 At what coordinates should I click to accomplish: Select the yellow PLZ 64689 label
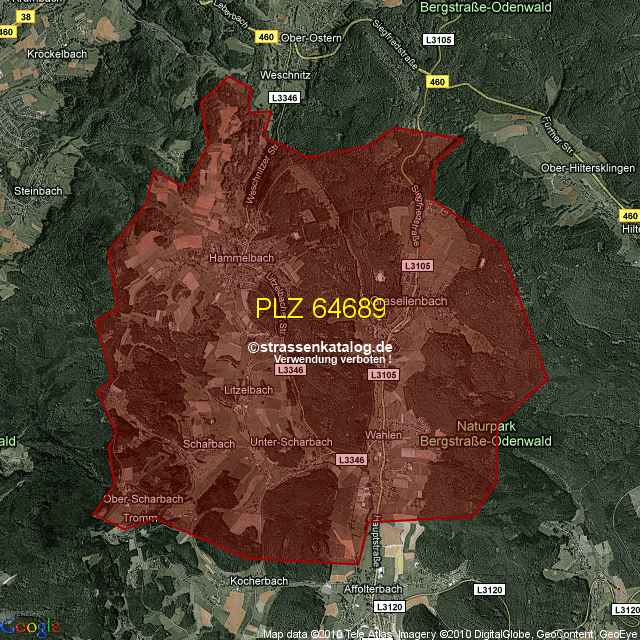tap(320, 309)
